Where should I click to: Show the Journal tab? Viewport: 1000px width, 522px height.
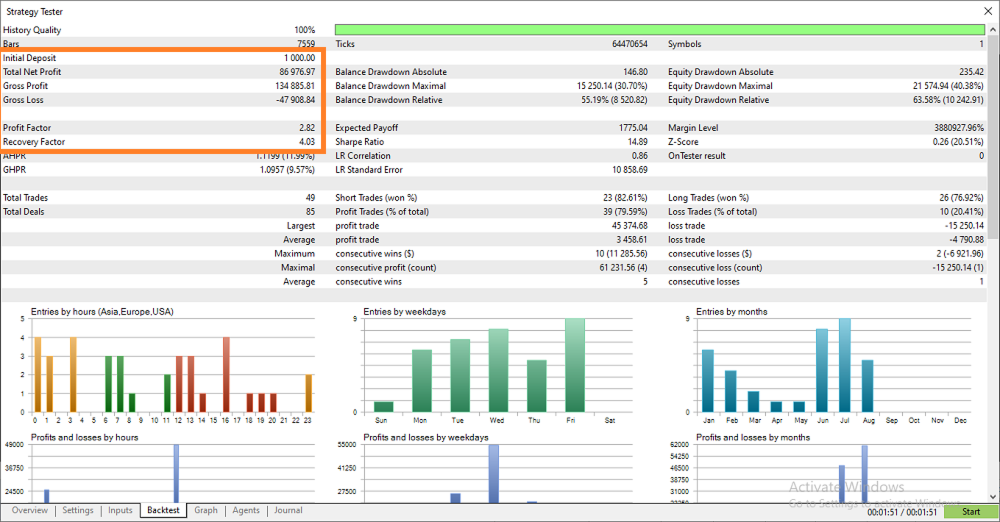tap(288, 511)
